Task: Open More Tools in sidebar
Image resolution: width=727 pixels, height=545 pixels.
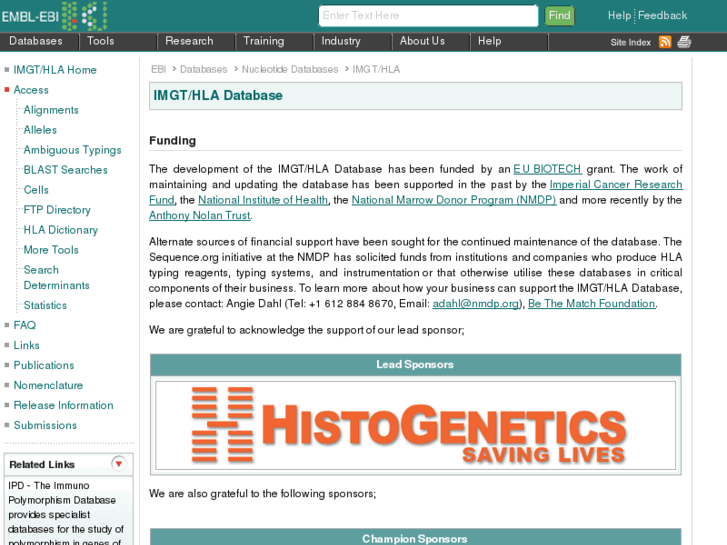Action: [x=51, y=250]
